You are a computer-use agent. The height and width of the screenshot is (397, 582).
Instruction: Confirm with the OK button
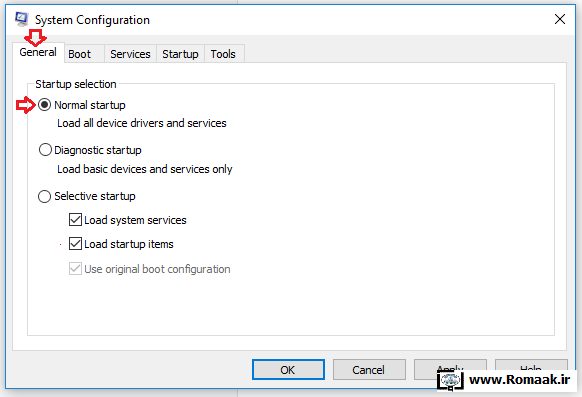pos(288,370)
